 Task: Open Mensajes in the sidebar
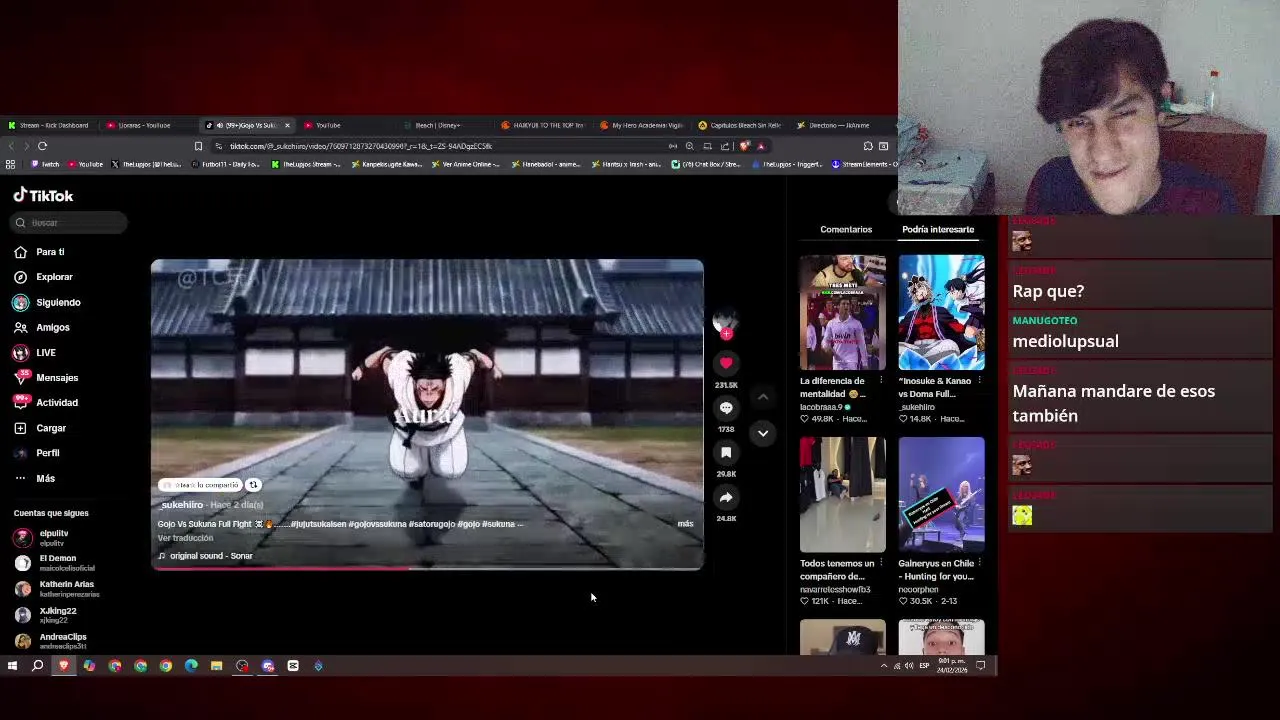pyautogui.click(x=46, y=378)
